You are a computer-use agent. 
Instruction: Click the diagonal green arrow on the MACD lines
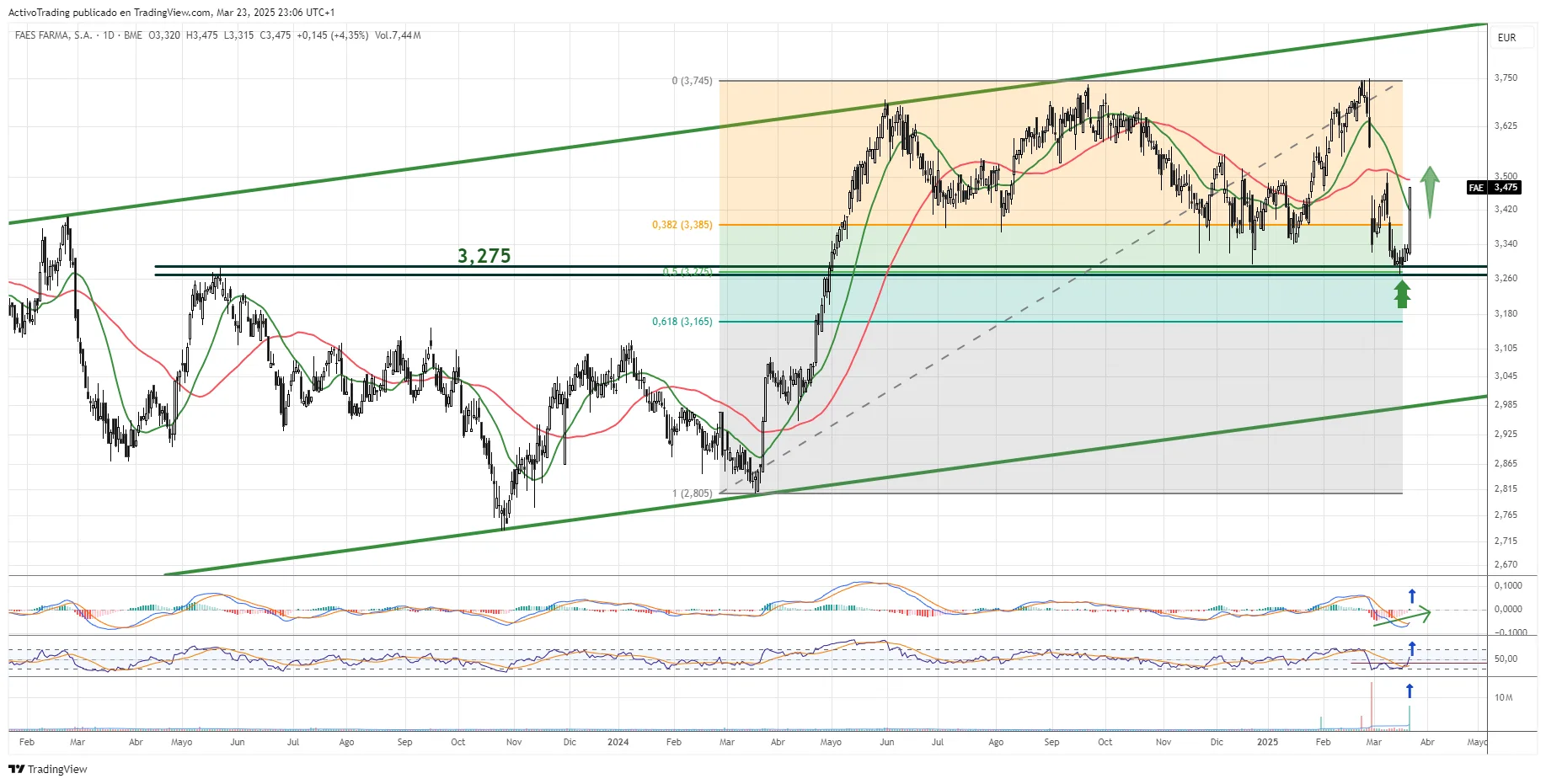pyautogui.click(x=1403, y=617)
